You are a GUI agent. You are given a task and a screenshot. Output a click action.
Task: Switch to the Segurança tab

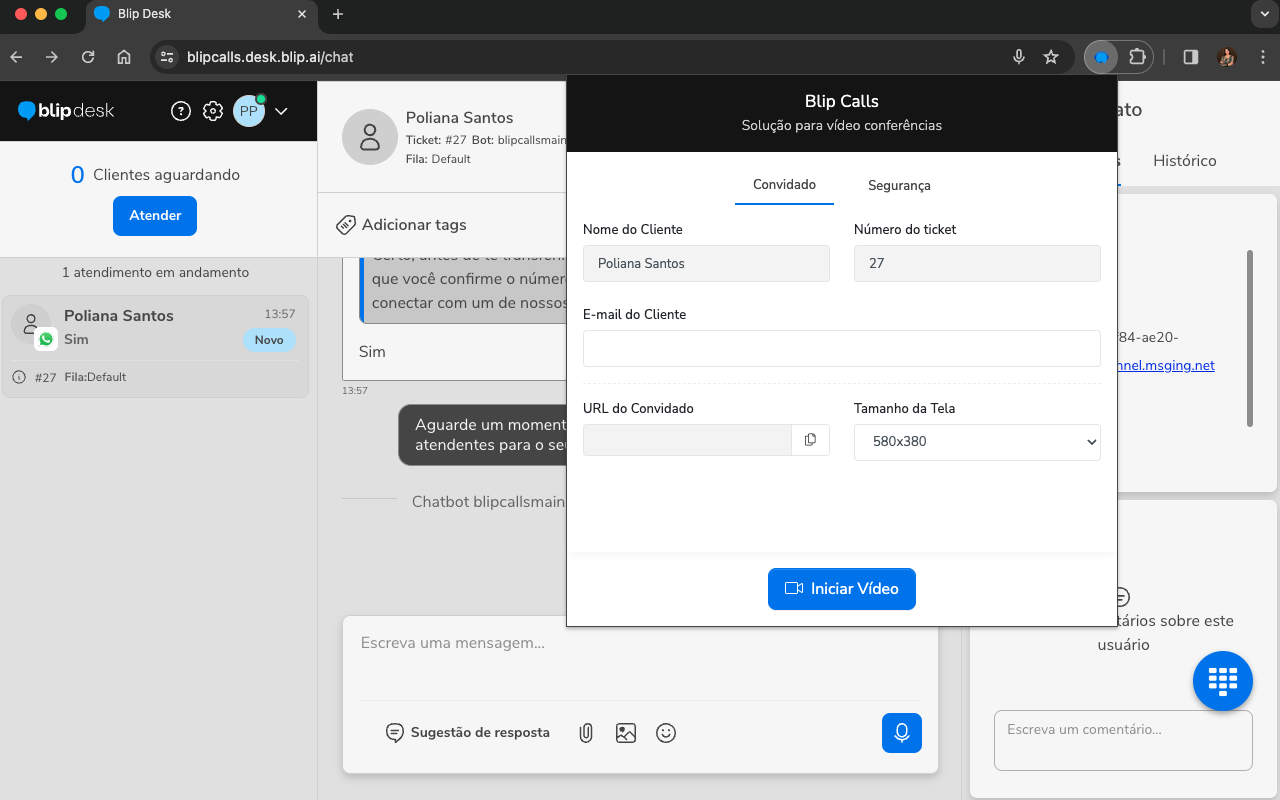click(899, 186)
